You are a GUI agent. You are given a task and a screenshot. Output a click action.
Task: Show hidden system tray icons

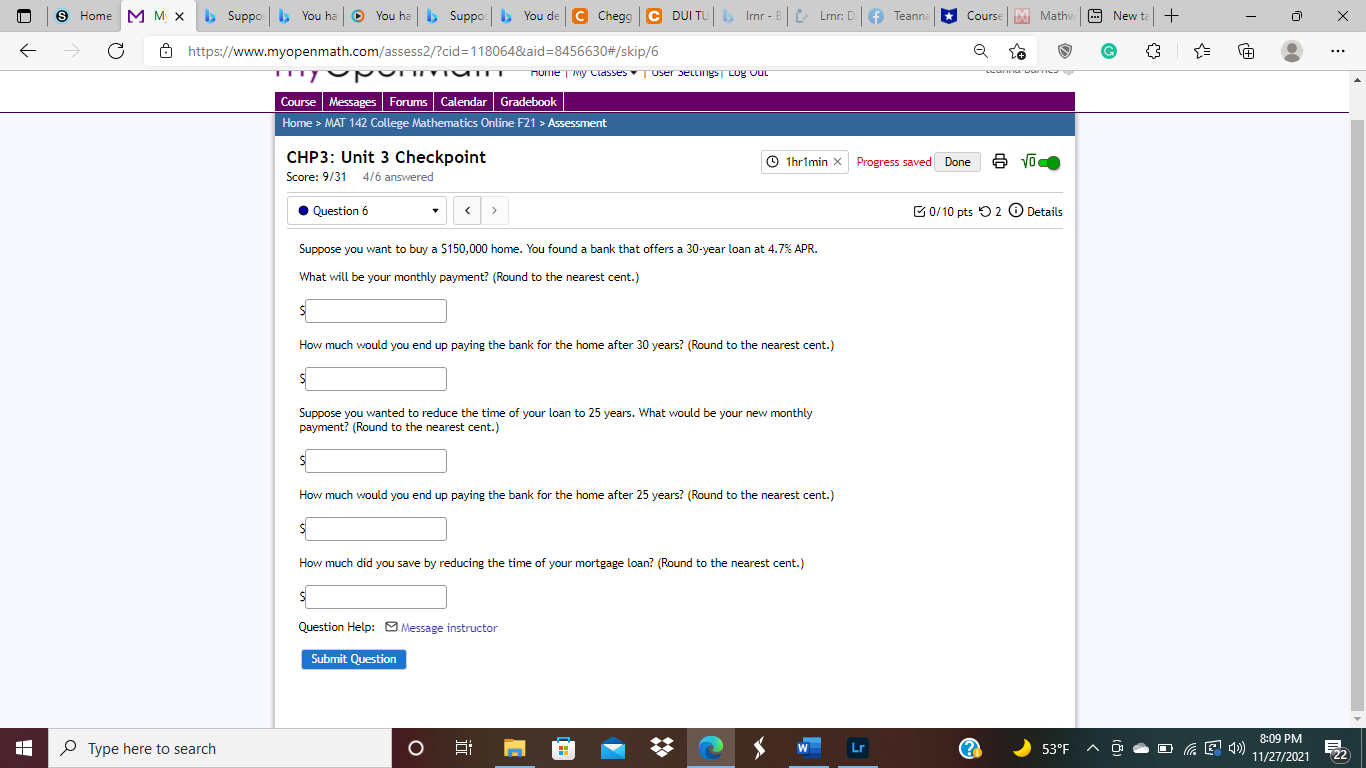pyautogui.click(x=1093, y=748)
